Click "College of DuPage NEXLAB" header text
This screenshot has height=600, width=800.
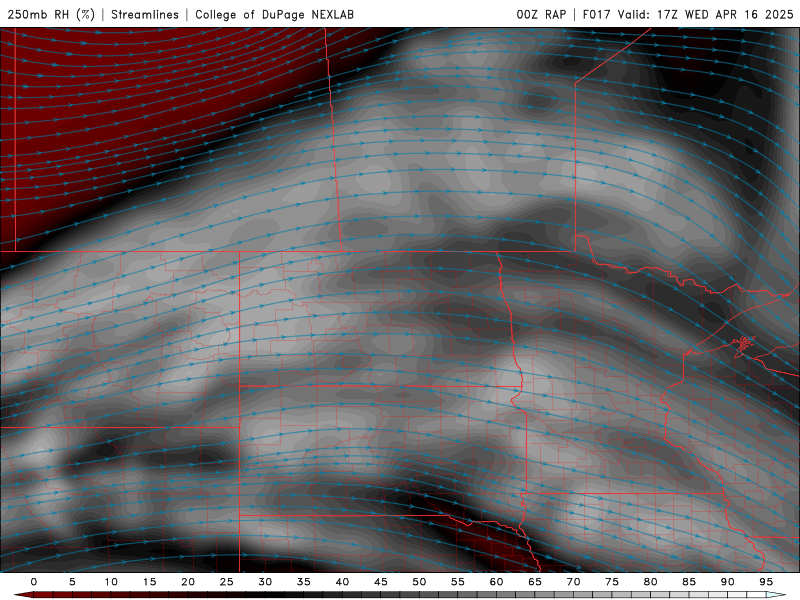pos(274,14)
